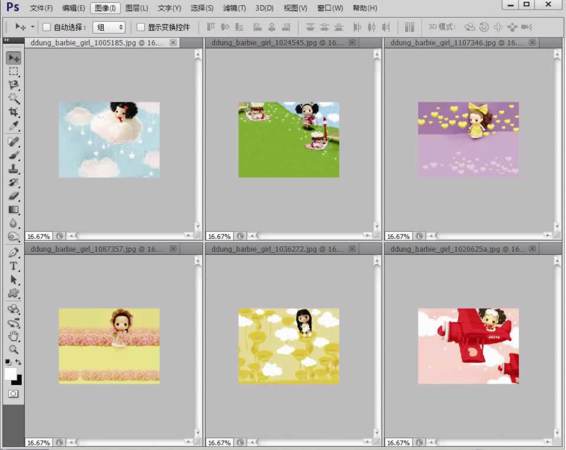Viewport: 566px width, 450px height.
Task: Select the Eraser tool
Action: pyautogui.click(x=14, y=196)
